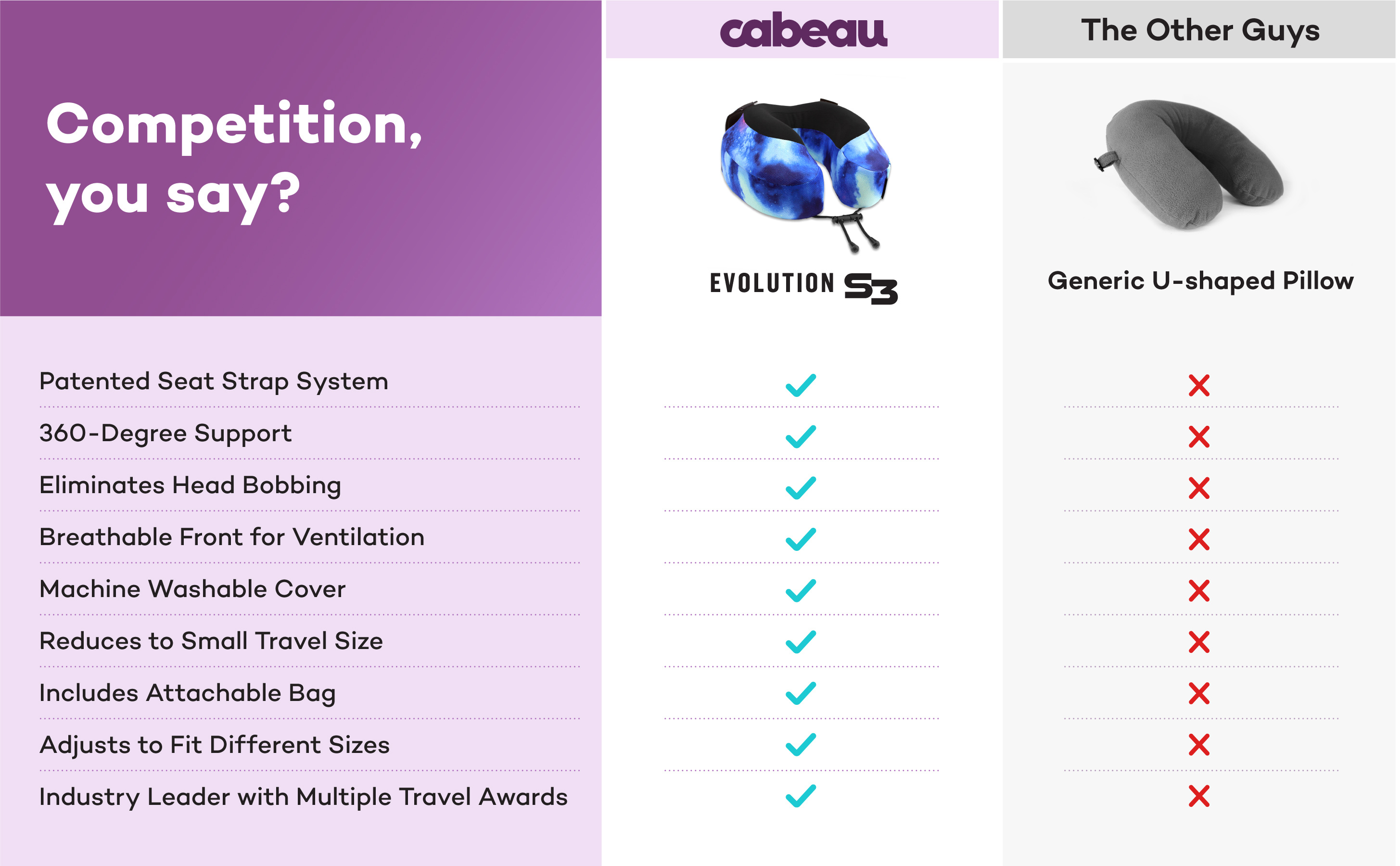Click checkmark for Machine Washable Cover
This screenshot has width=1400, height=866.
tap(801, 590)
